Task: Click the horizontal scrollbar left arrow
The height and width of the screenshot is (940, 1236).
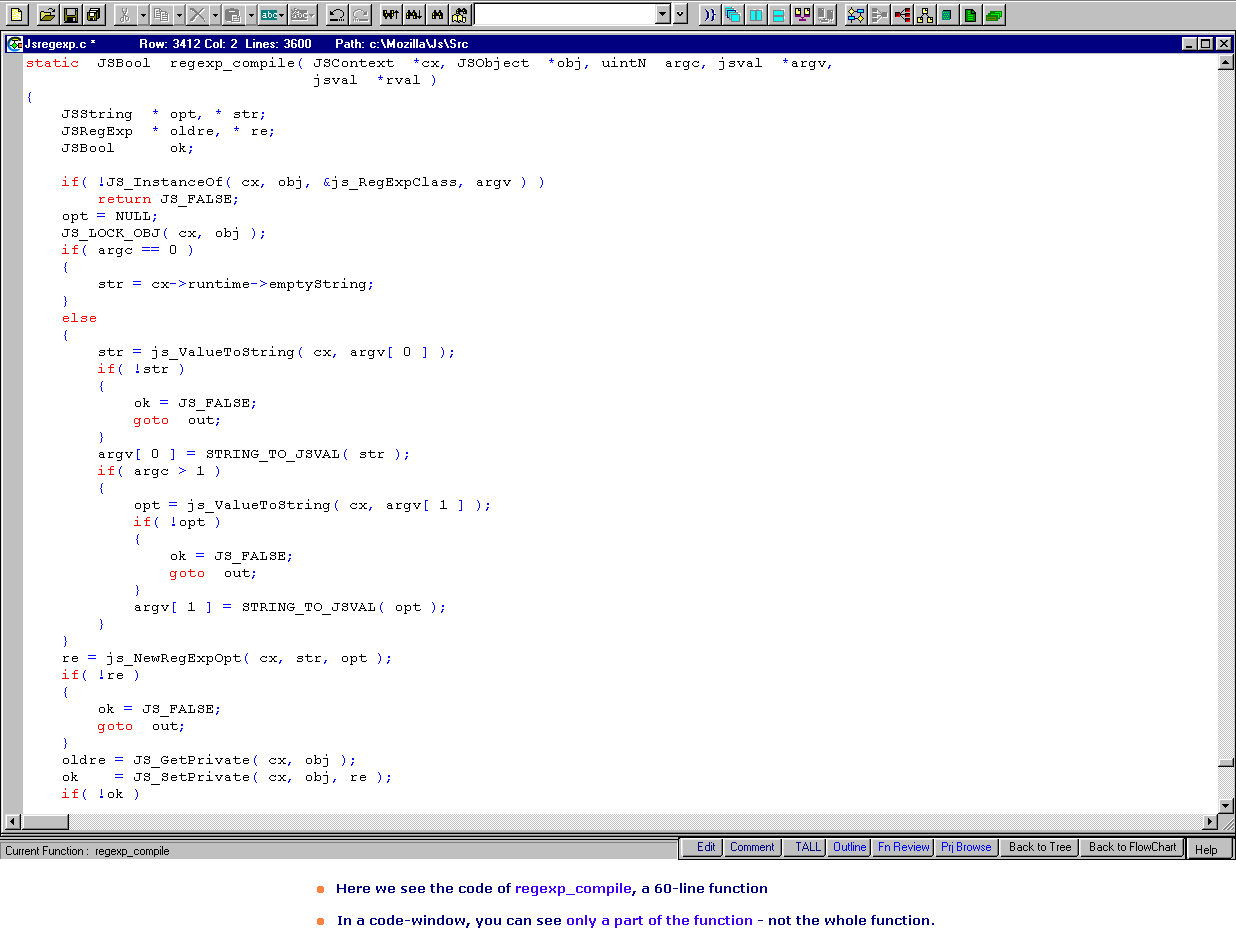Action: click(13, 822)
